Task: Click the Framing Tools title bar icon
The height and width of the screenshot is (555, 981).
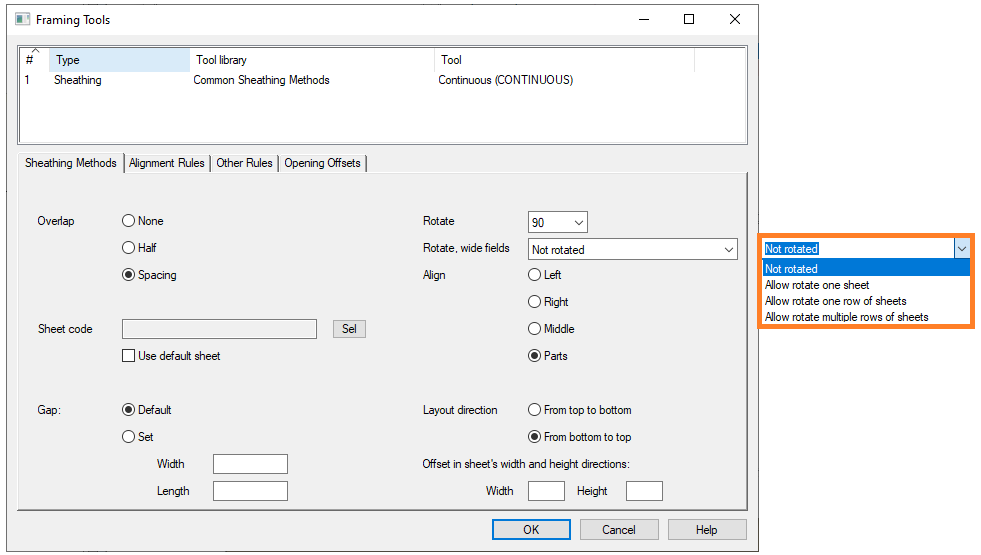Action: click(x=22, y=19)
